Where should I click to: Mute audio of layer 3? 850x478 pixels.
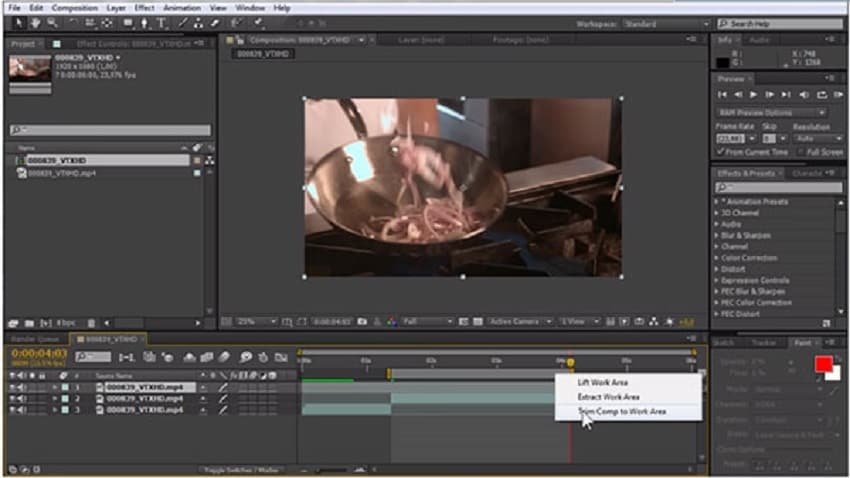22,410
